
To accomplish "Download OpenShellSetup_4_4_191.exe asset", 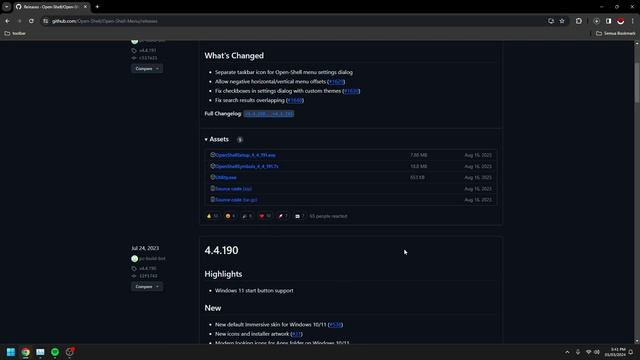I will pyautogui.click(x=245, y=155).
